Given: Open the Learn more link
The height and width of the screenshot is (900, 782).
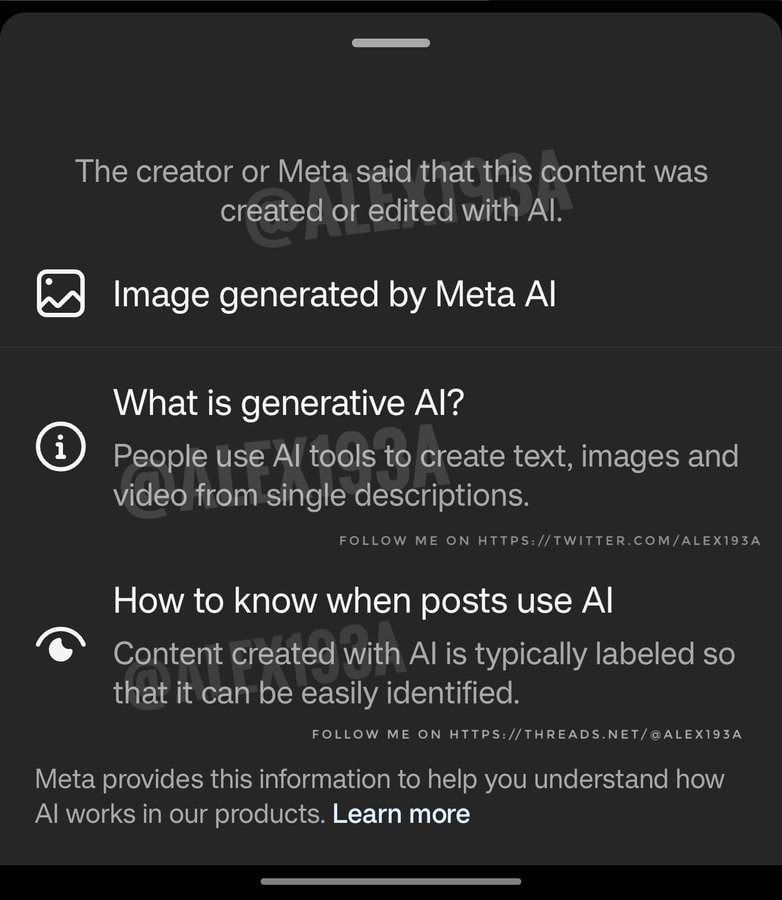Looking at the screenshot, I should 401,814.
